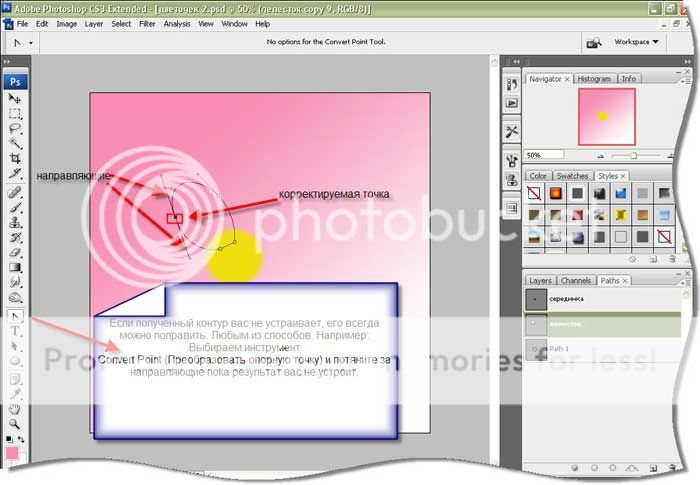Screen dimensions: 700x485
Task: Switch to the Swatches tab
Action: (x=572, y=176)
